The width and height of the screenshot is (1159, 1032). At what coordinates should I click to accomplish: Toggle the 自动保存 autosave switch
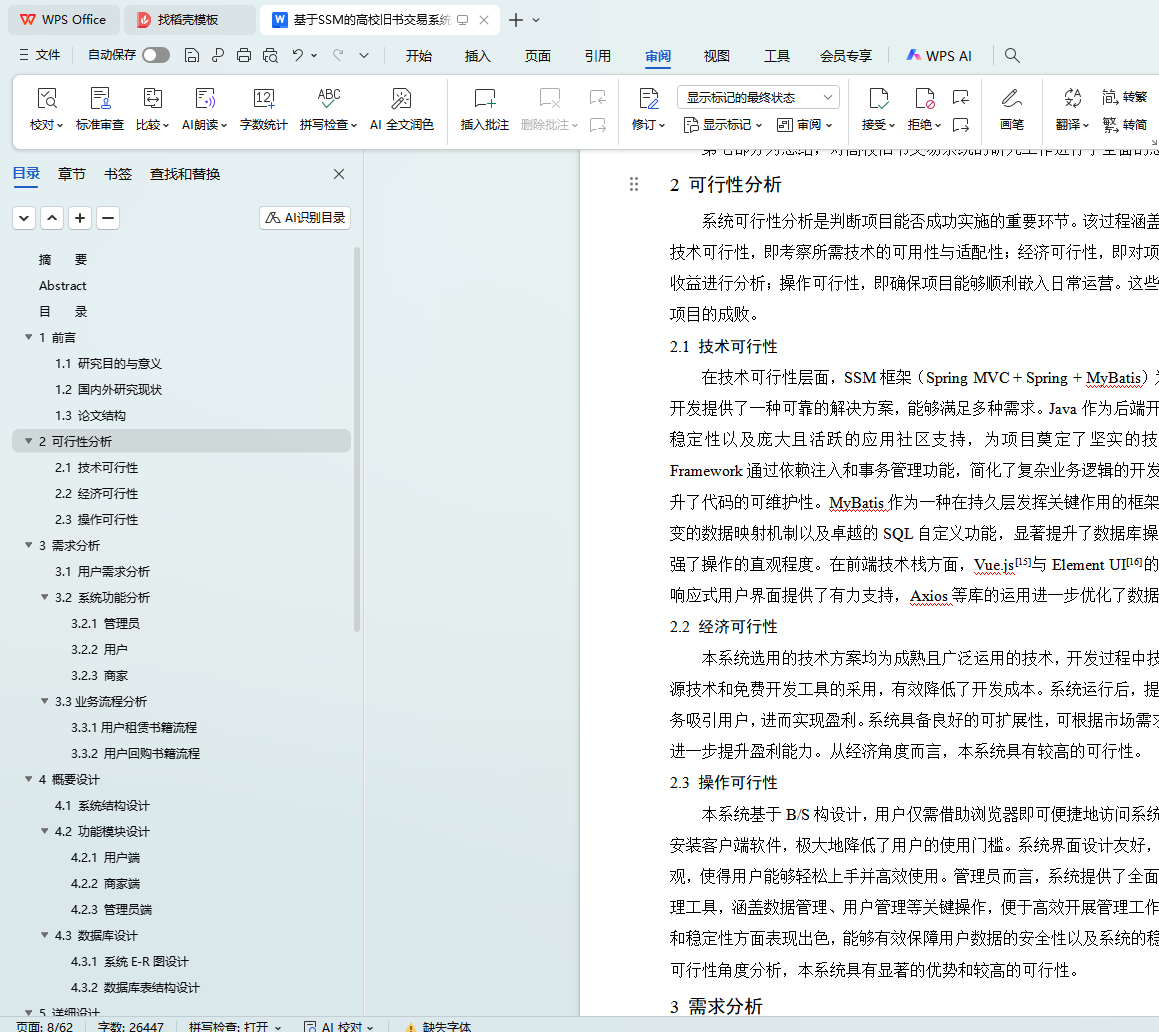click(x=155, y=56)
